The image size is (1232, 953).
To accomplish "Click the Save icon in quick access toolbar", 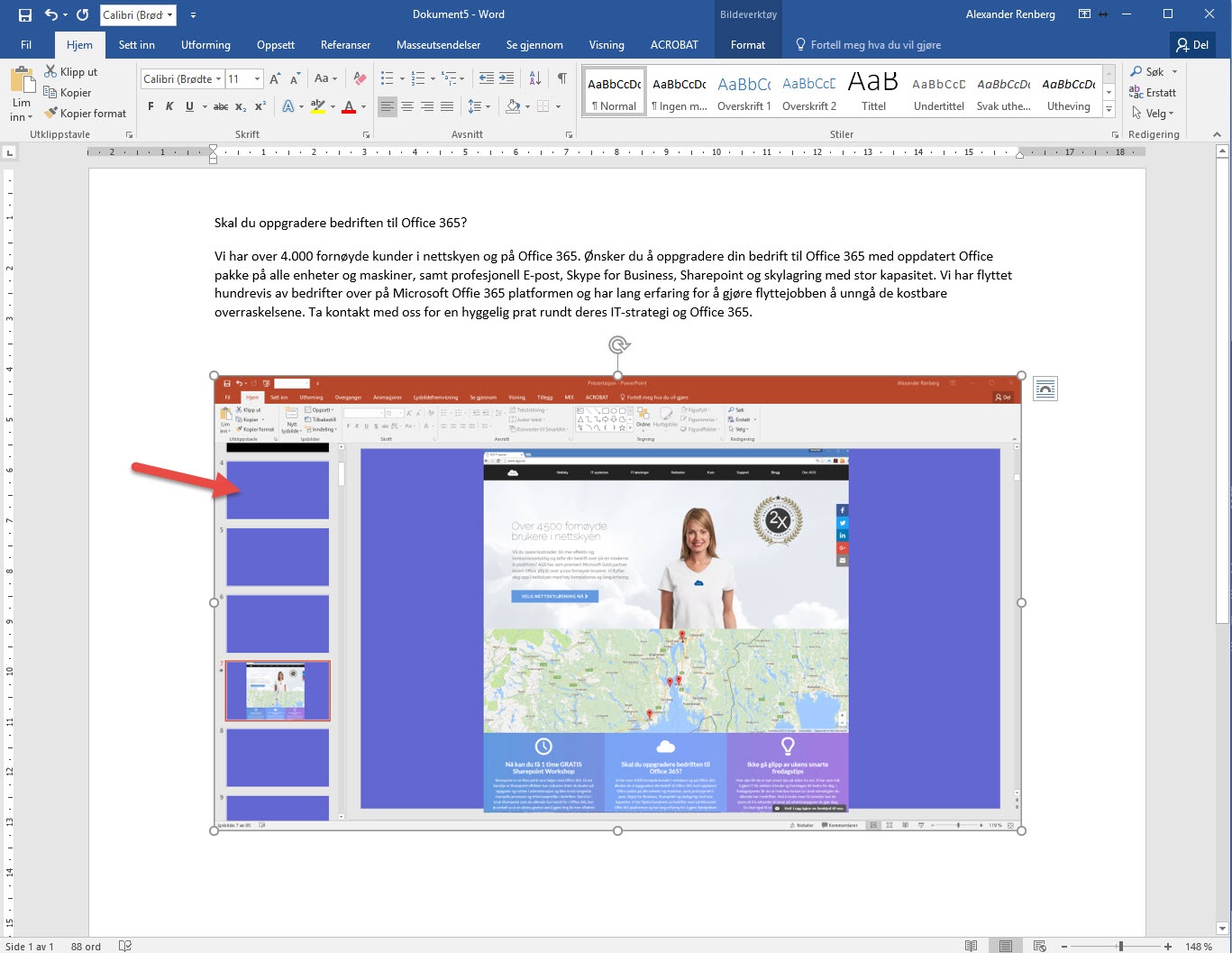I will click(25, 14).
